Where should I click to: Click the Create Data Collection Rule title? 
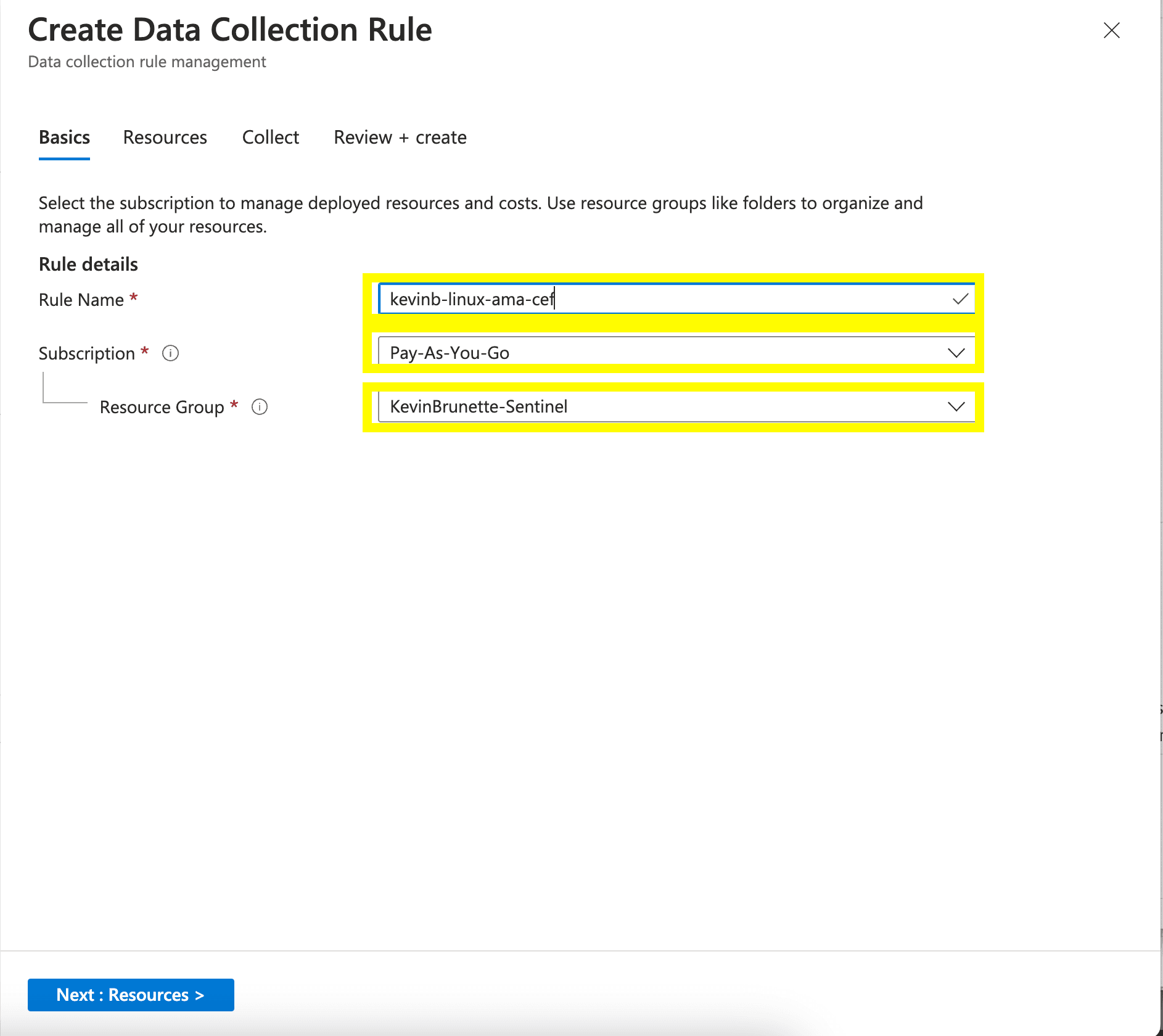(229, 30)
